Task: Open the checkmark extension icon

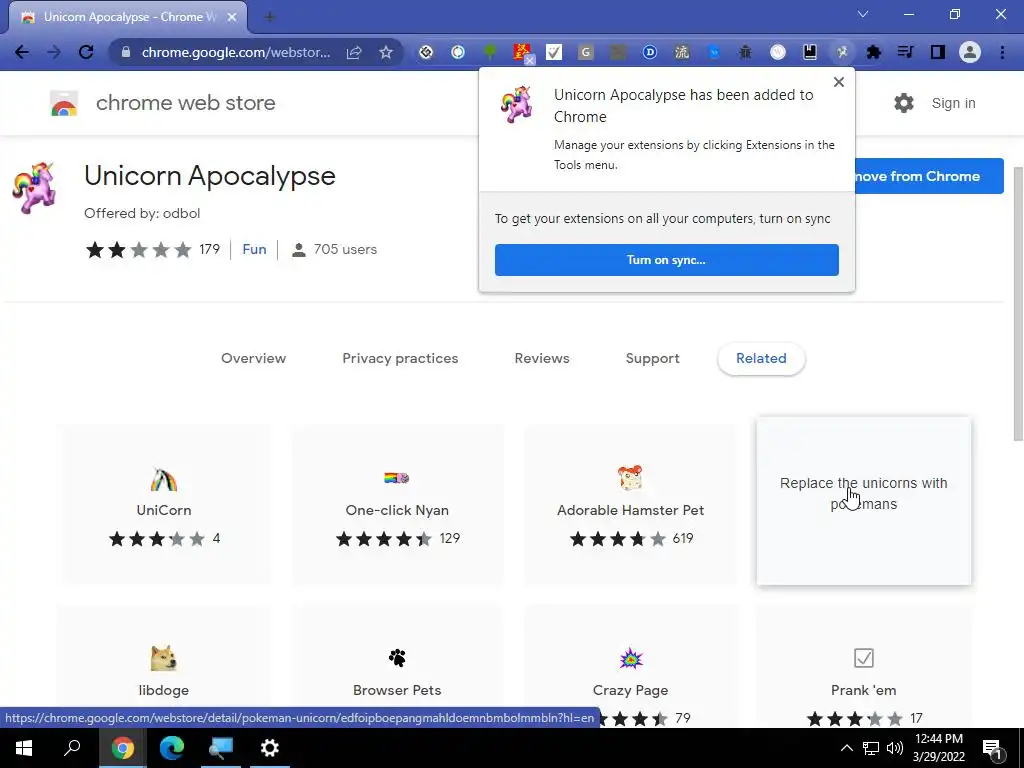Action: tap(554, 52)
